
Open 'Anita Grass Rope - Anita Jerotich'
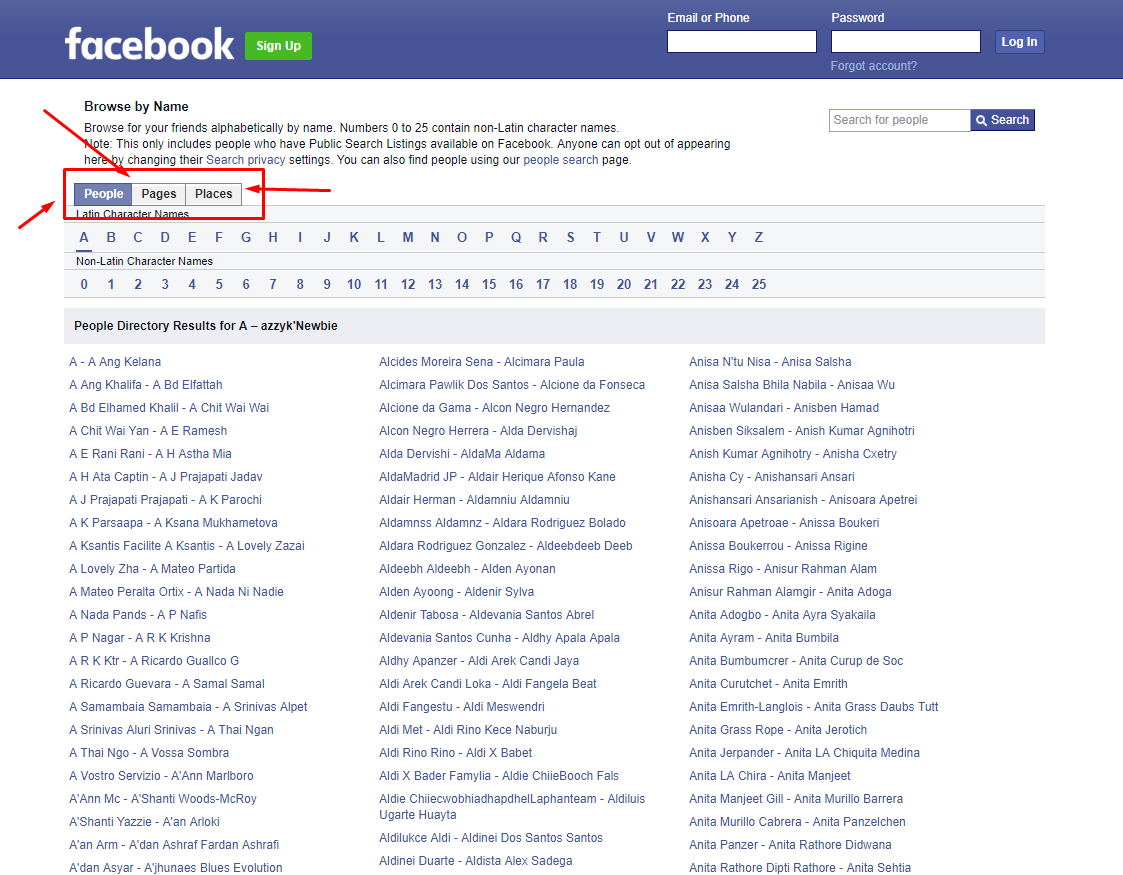point(778,730)
